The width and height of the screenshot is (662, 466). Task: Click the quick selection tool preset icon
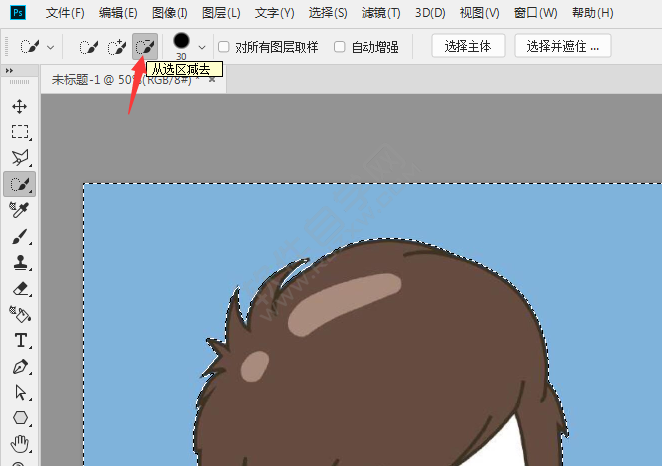[30, 46]
